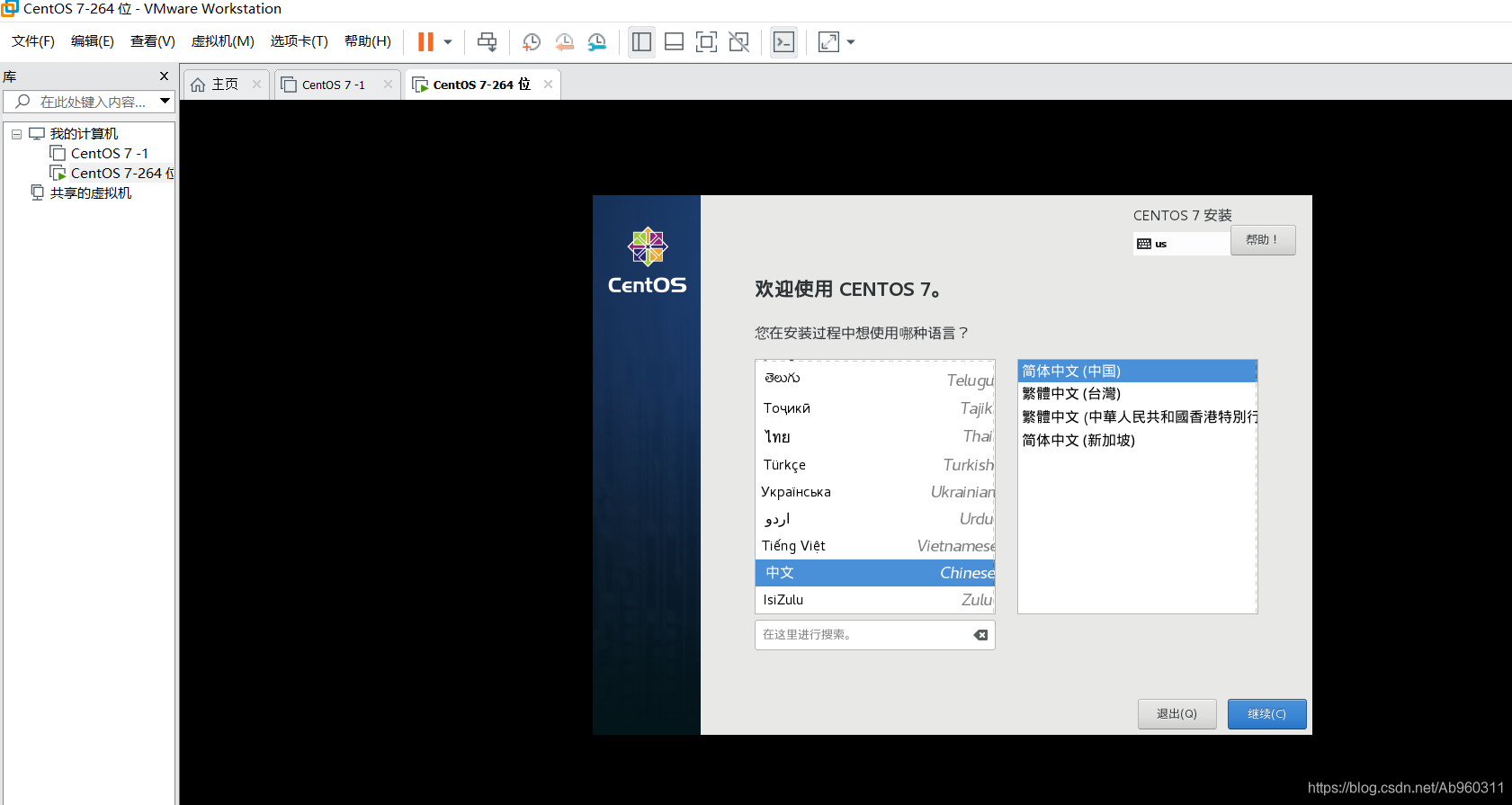Clear the language search field icon

click(980, 635)
